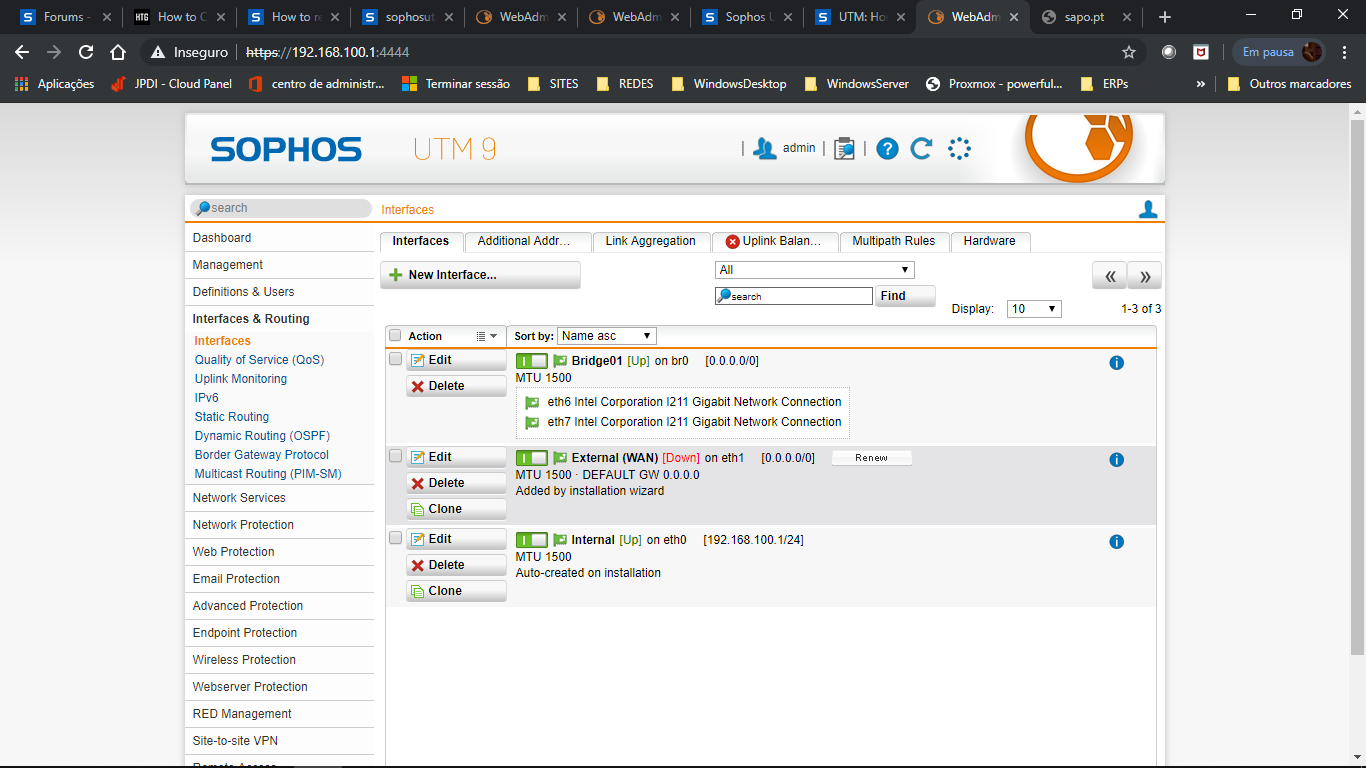Click the sidebar menu search field
This screenshot has width=1366, height=768.
point(280,208)
